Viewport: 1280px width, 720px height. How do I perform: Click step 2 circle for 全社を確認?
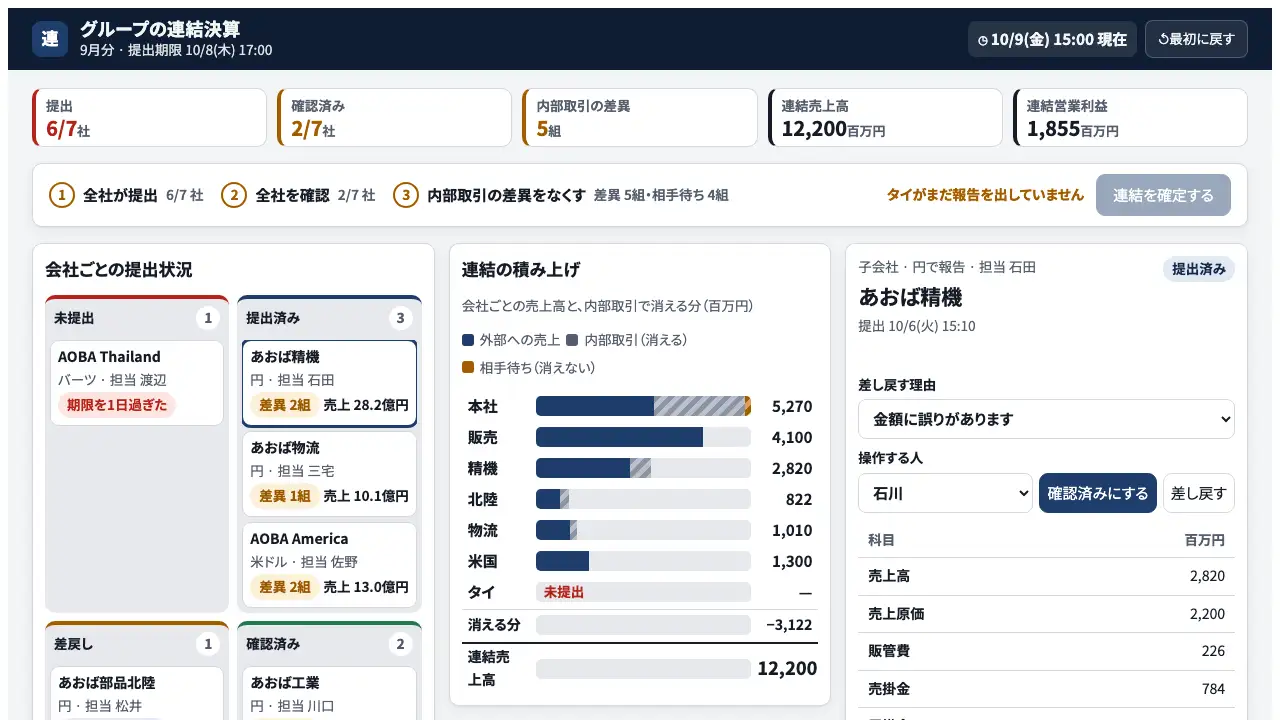tap(234, 195)
